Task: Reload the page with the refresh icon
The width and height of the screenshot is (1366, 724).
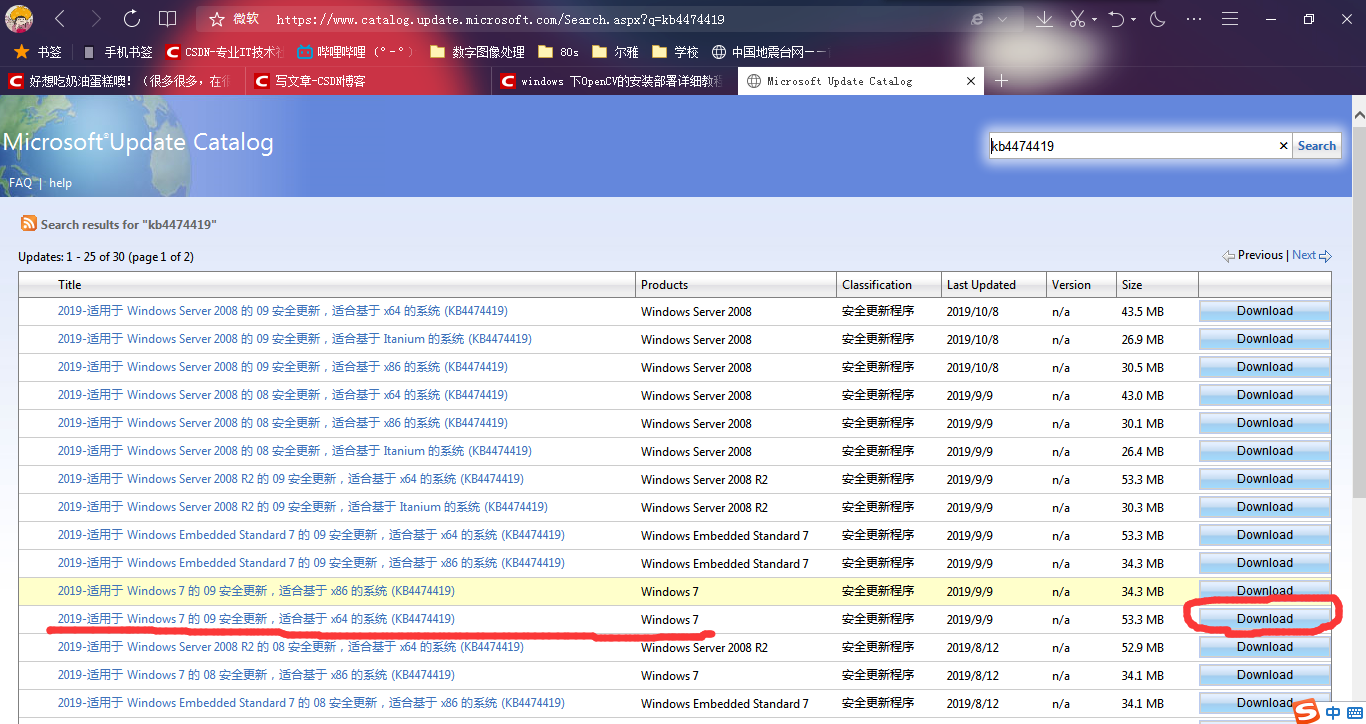Action: [x=132, y=19]
